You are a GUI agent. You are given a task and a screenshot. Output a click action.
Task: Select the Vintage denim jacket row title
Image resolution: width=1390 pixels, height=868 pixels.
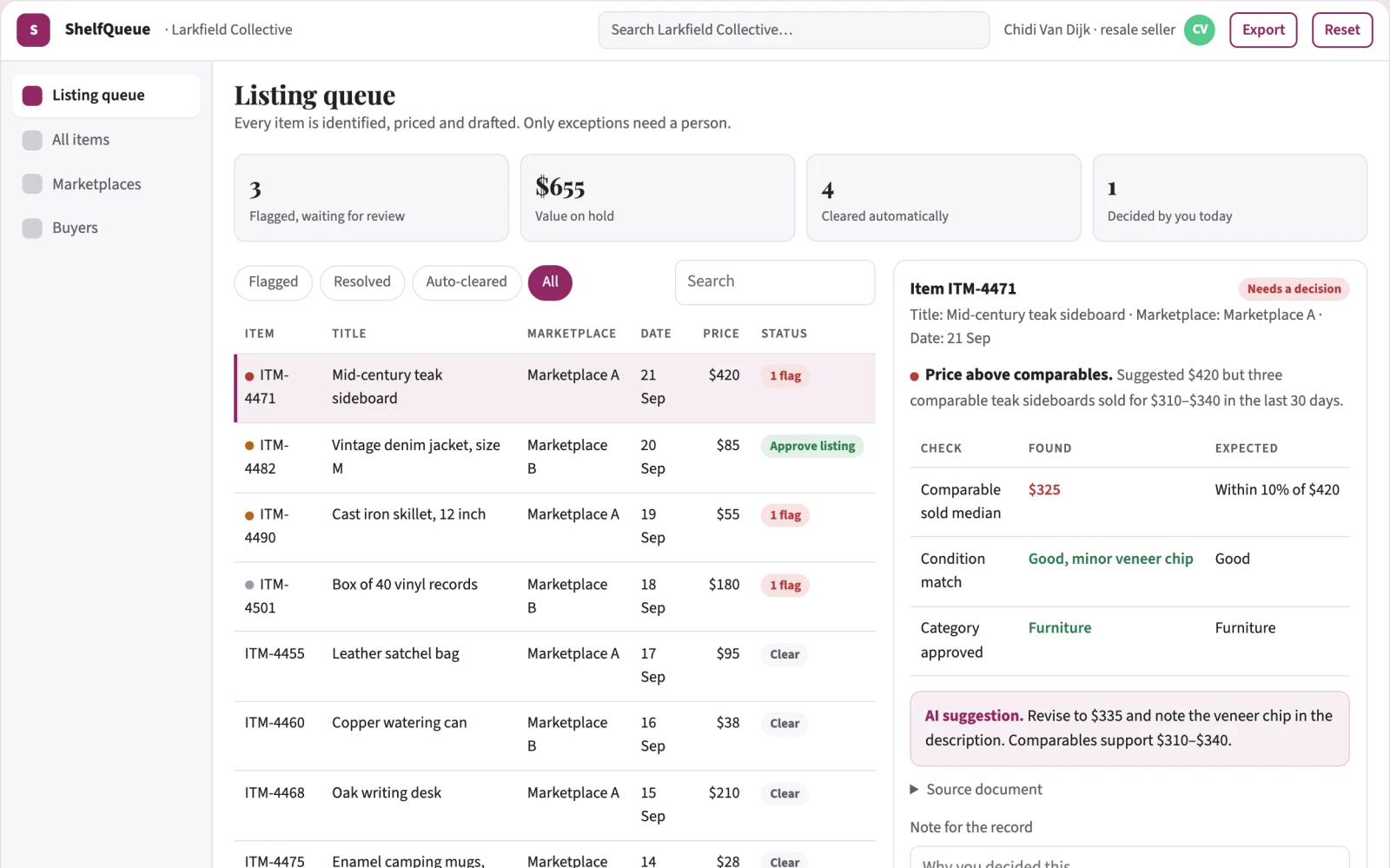pyautogui.click(x=416, y=456)
